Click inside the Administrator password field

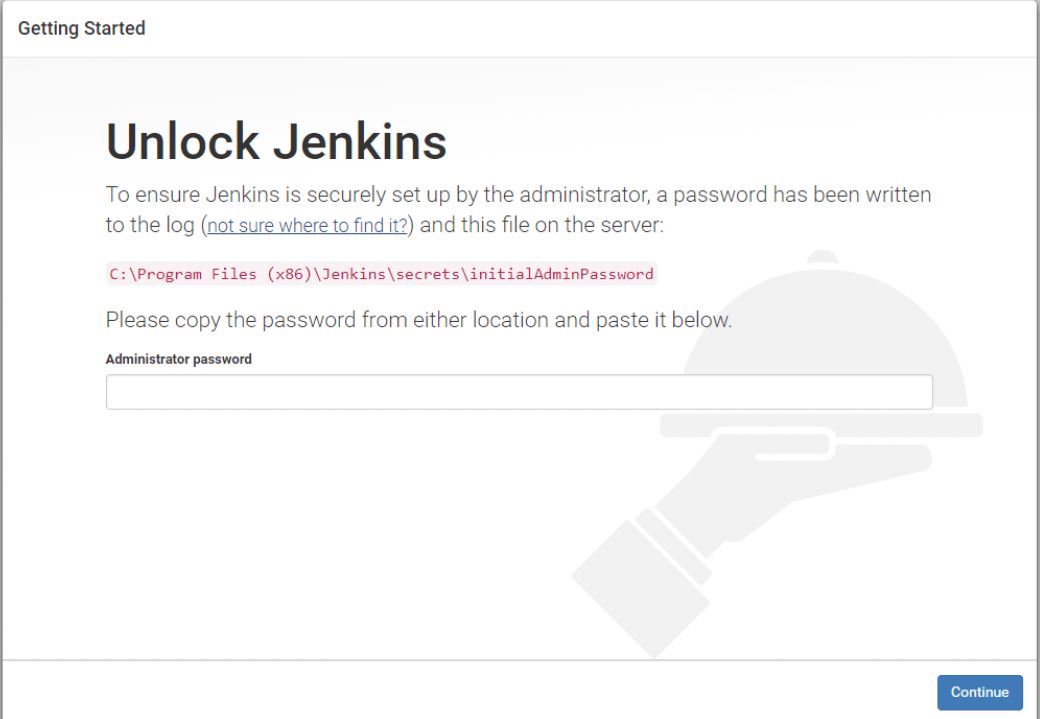tap(516, 390)
